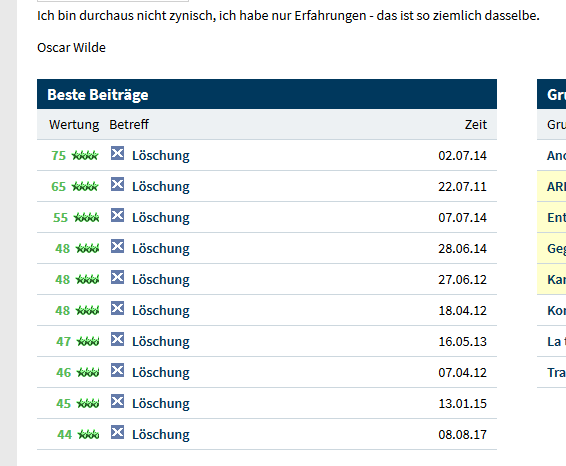Click the X icon in the 28.06.14 row
Screen dimensions: 566x466
pos(117,247)
